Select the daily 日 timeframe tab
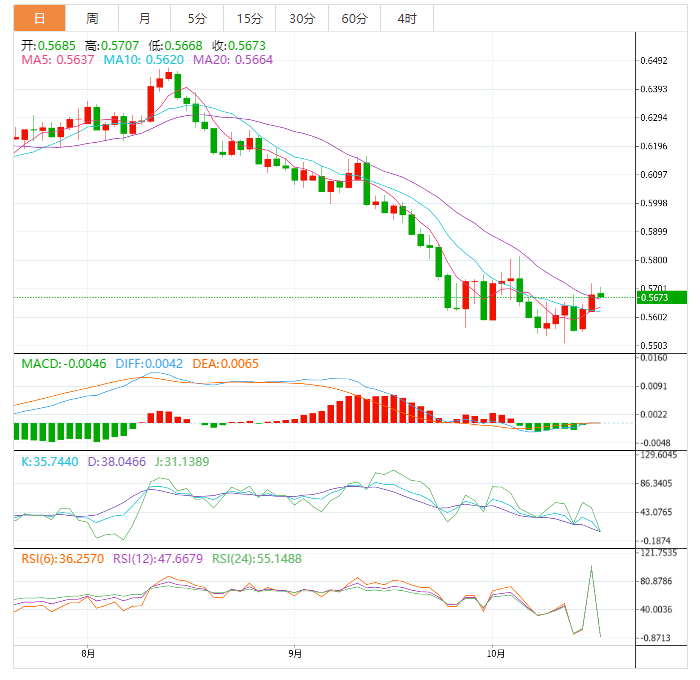Viewport: 700px width, 680px height. tap(39, 18)
